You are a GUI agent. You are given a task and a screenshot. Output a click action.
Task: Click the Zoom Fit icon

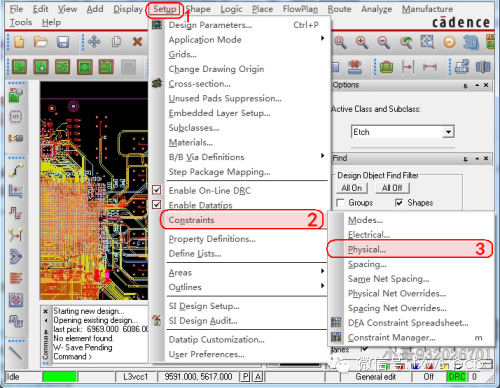tap(427, 42)
